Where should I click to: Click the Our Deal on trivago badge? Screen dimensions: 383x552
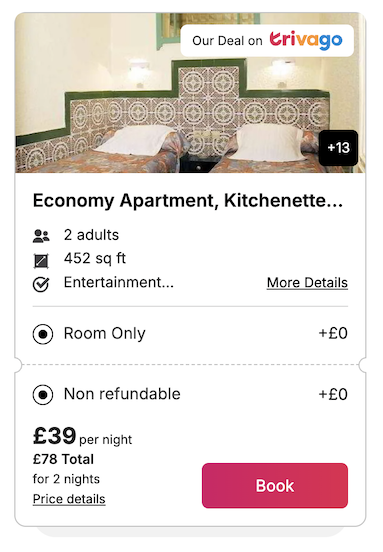click(267, 41)
